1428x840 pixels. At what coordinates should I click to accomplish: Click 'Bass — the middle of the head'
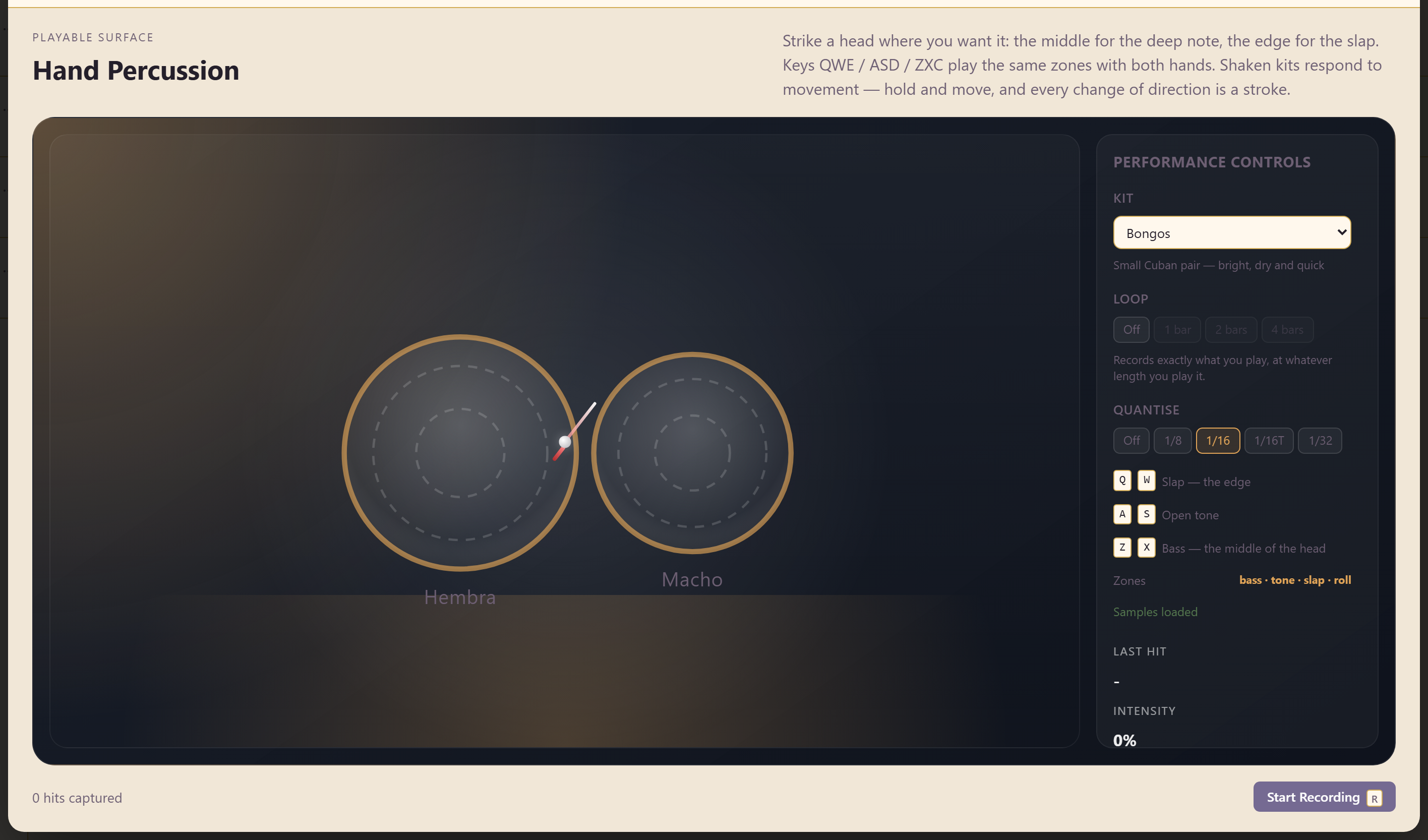[1243, 548]
